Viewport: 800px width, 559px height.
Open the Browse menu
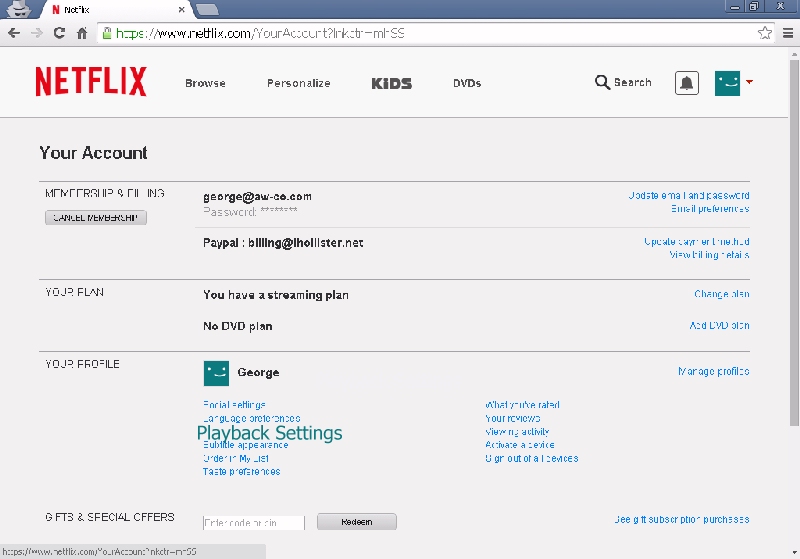tap(205, 83)
